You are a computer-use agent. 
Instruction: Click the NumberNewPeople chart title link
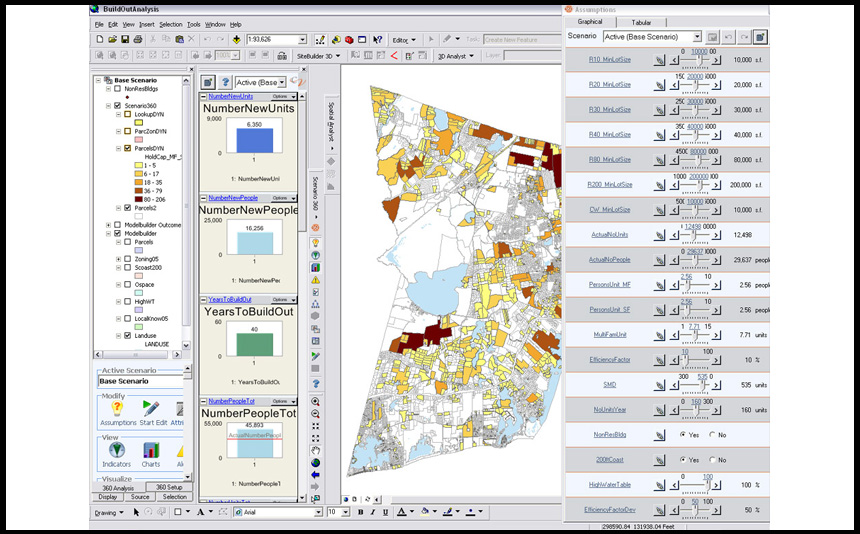coord(233,198)
